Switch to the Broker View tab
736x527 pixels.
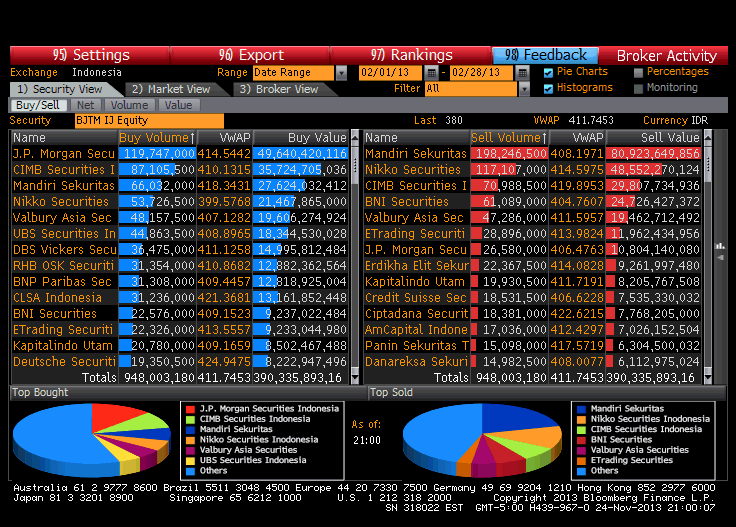(276, 89)
